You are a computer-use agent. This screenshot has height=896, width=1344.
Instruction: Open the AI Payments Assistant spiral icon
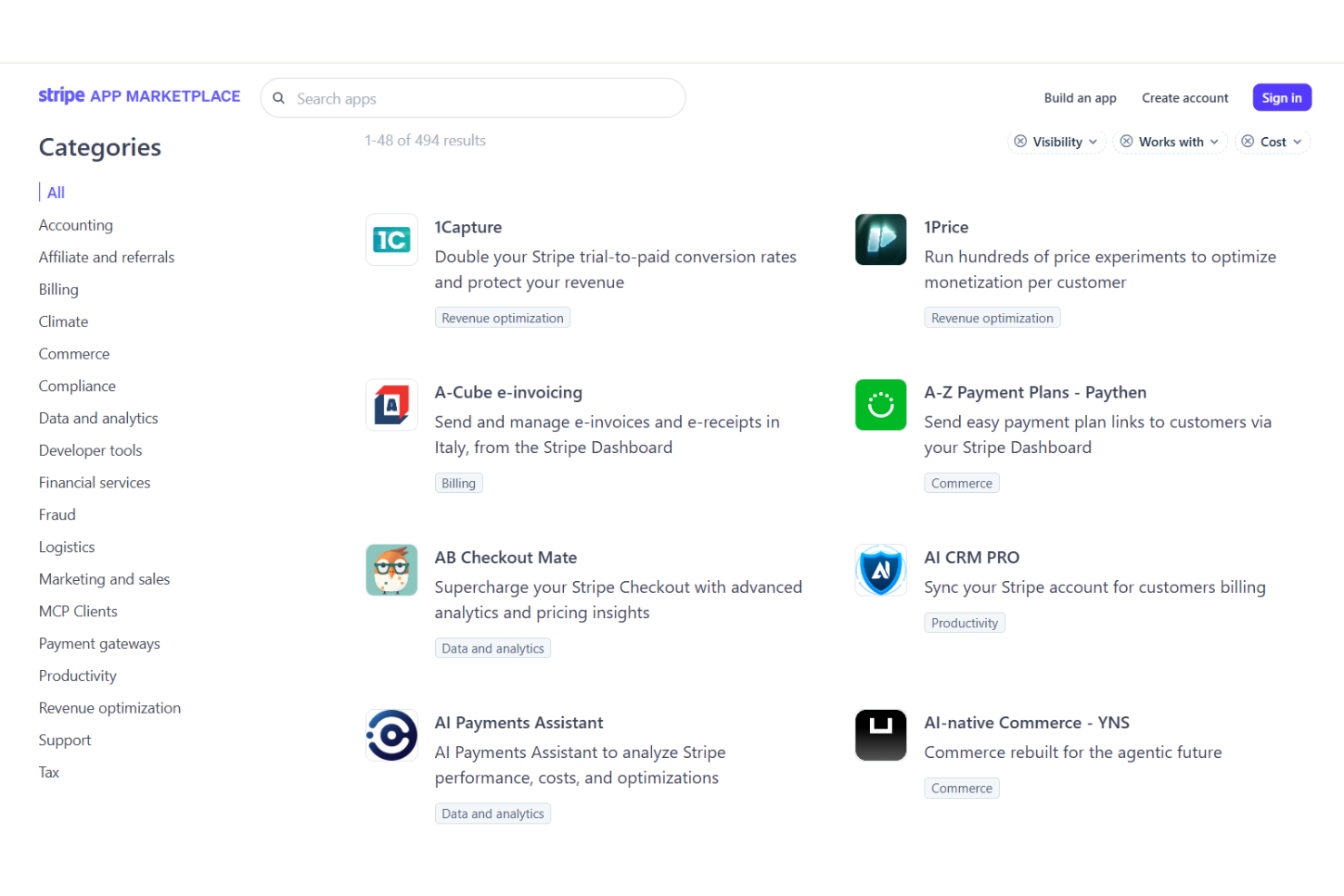coord(391,735)
